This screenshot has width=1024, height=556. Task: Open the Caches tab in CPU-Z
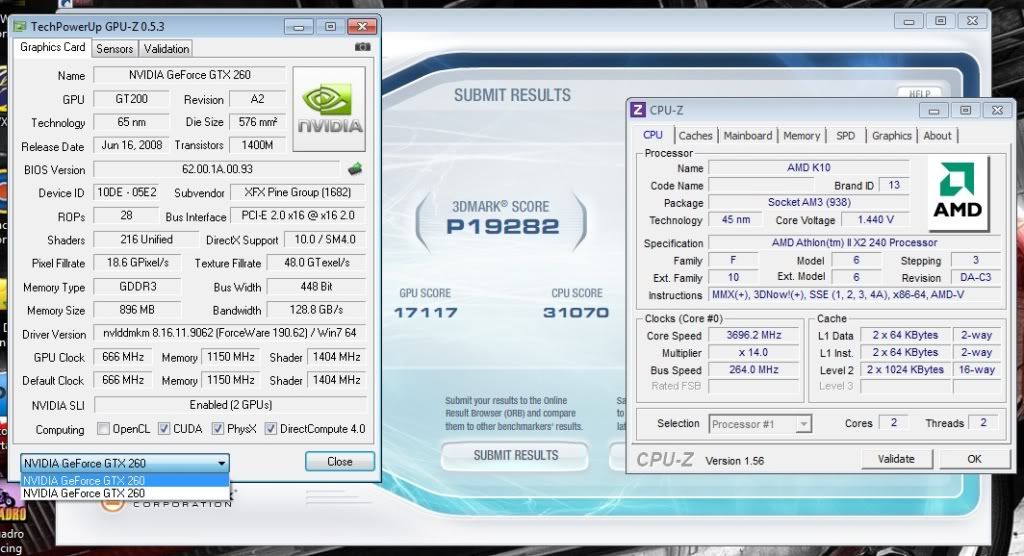point(695,136)
